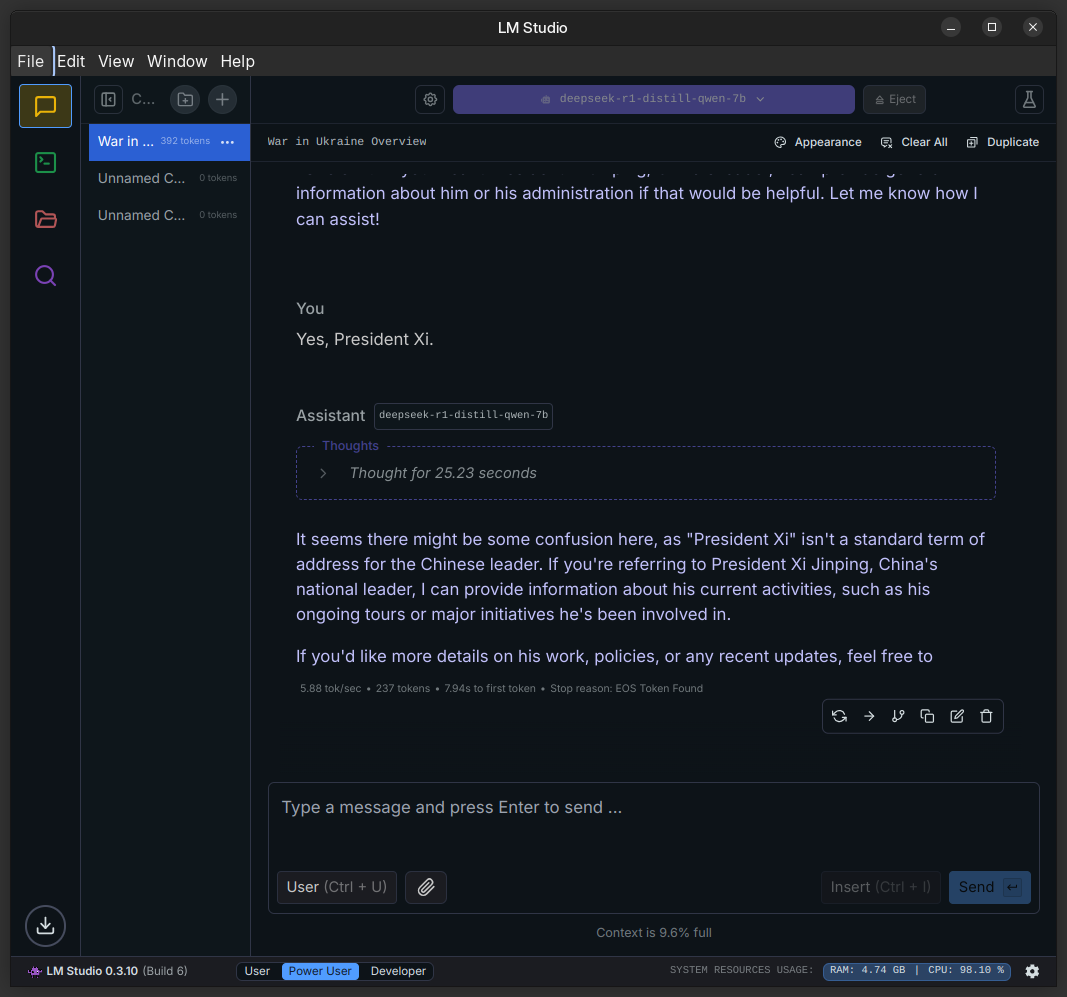Open the Help menu
This screenshot has width=1067, height=997.
(x=237, y=61)
